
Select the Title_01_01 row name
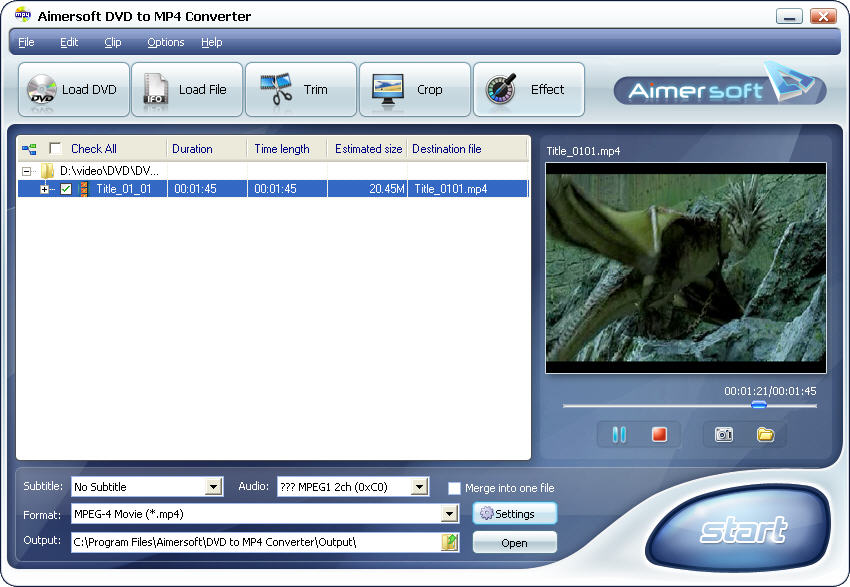[x=124, y=189]
